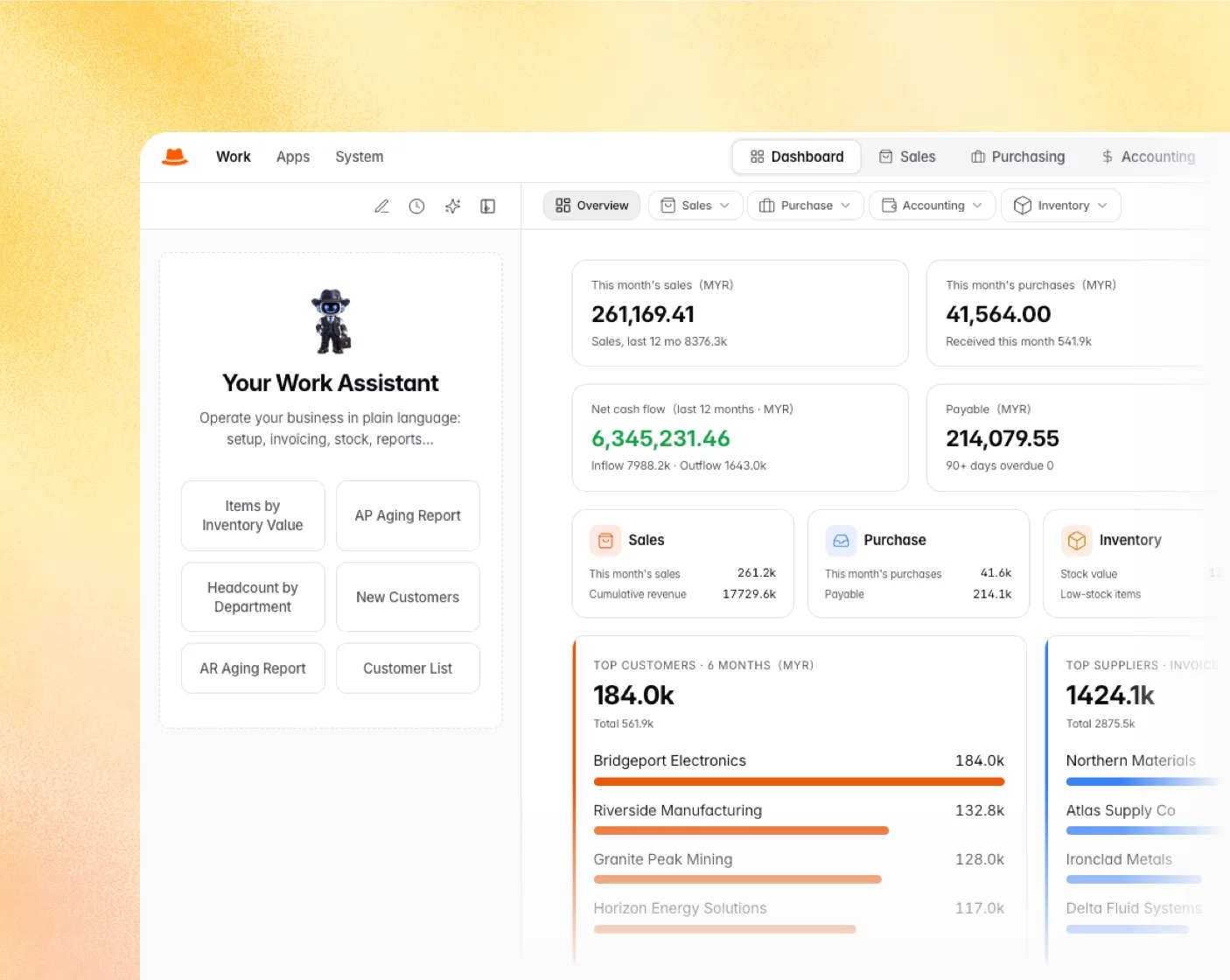1230x980 pixels.
Task: Click the orange hat app logo
Action: click(175, 157)
